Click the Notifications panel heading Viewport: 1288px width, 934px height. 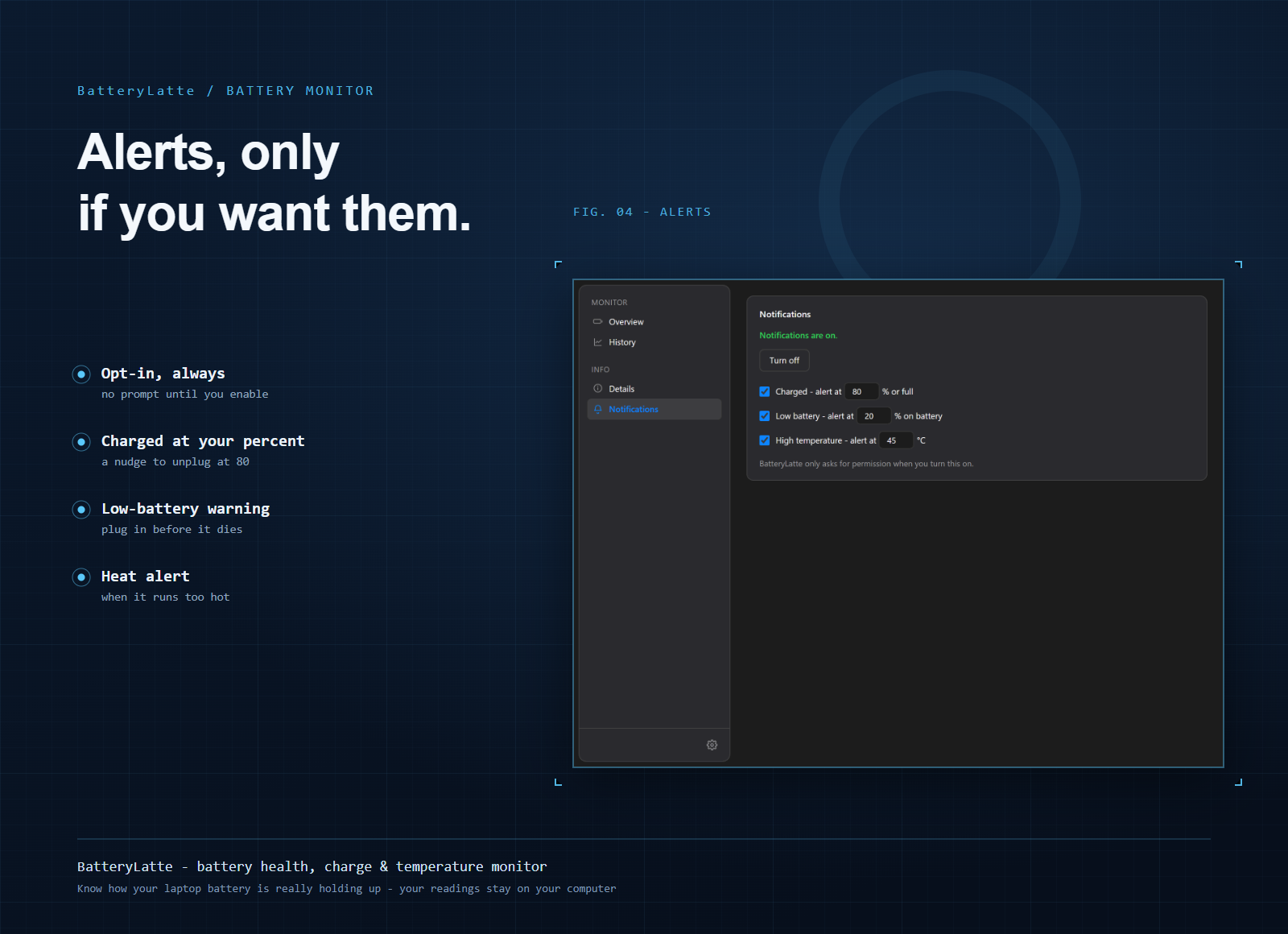pyautogui.click(x=785, y=314)
